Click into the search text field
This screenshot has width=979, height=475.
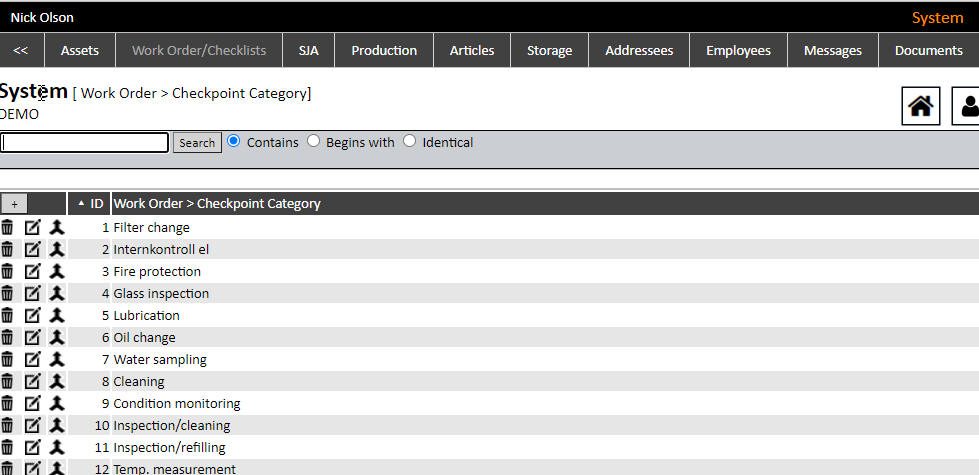click(85, 143)
